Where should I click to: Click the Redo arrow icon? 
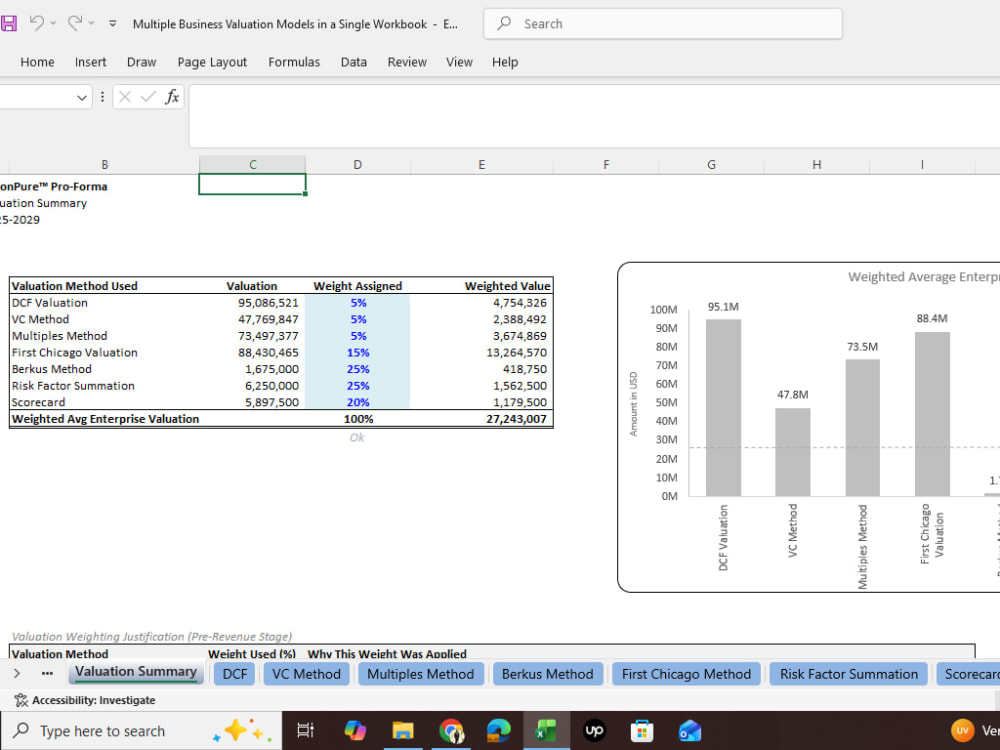click(75, 23)
